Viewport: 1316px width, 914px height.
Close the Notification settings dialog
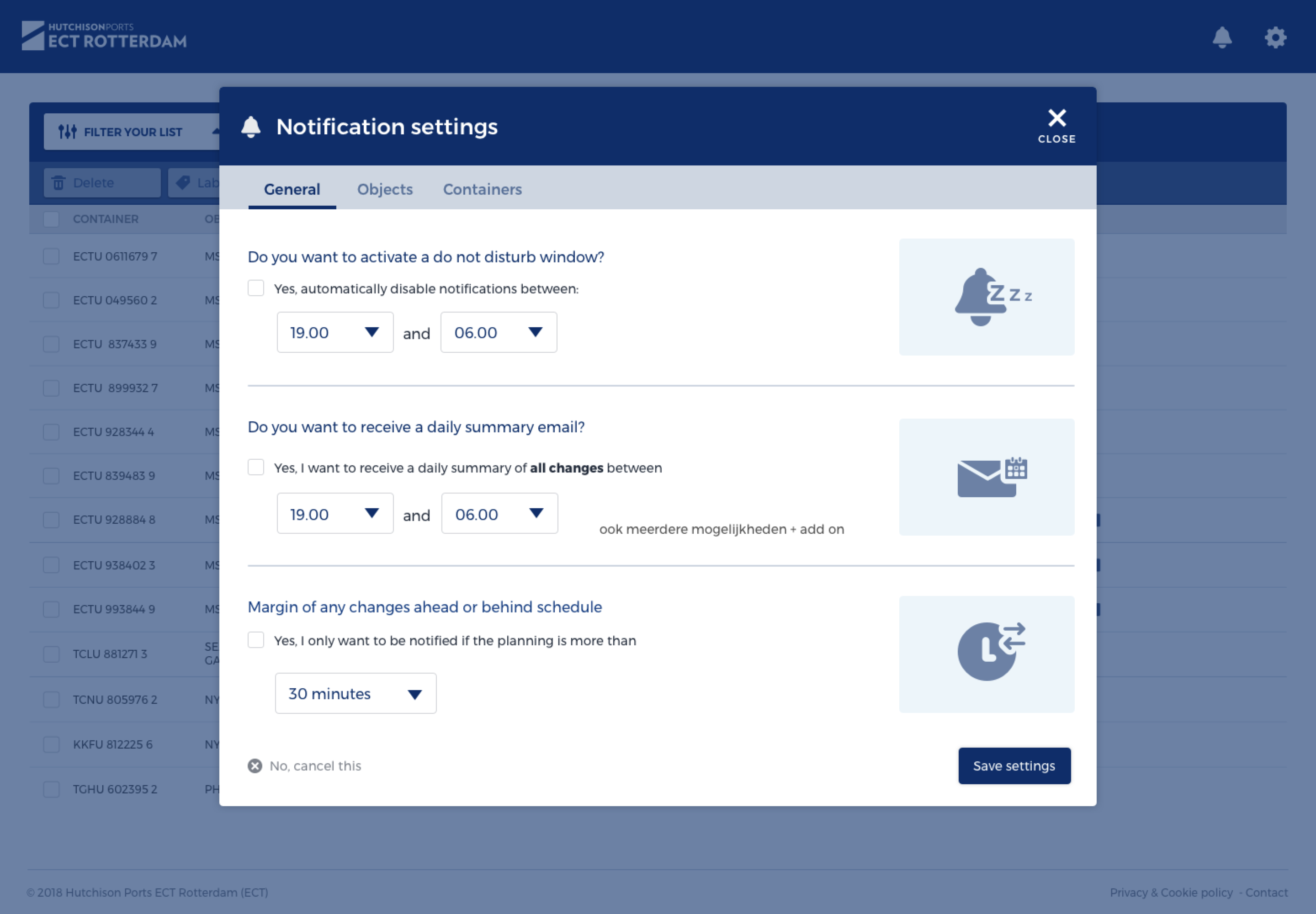1056,125
